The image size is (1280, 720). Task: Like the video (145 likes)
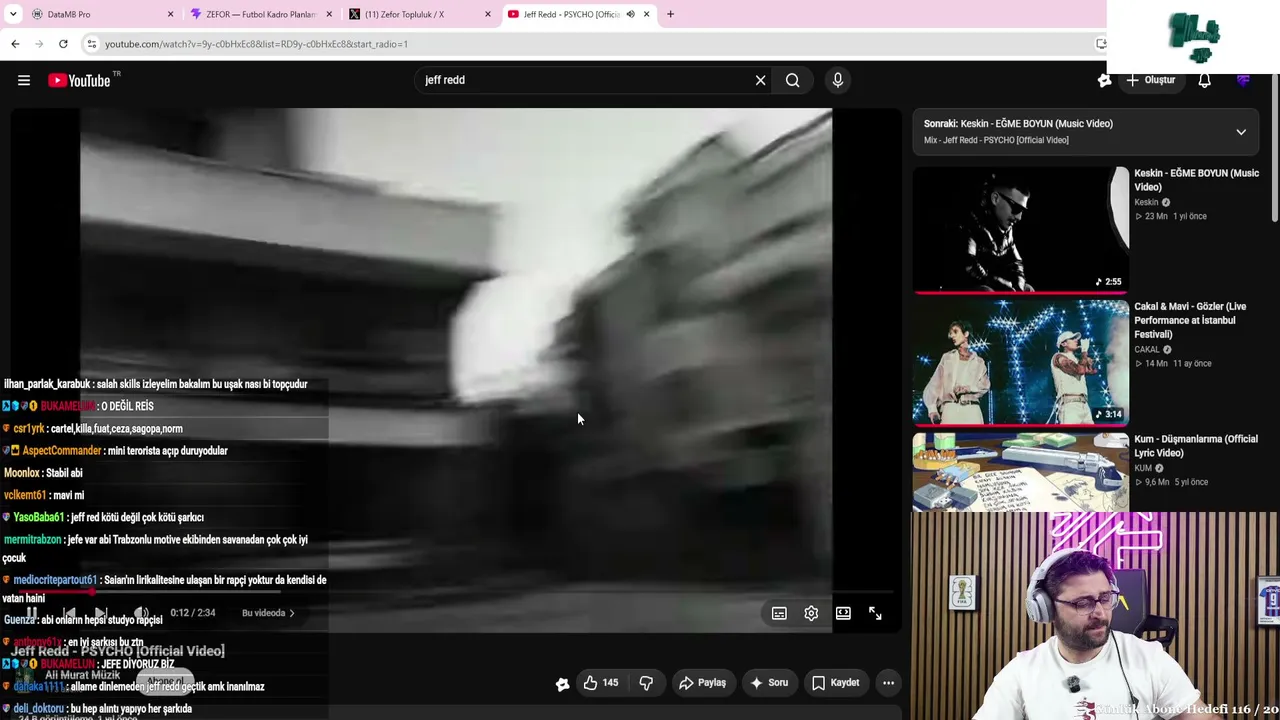point(601,683)
